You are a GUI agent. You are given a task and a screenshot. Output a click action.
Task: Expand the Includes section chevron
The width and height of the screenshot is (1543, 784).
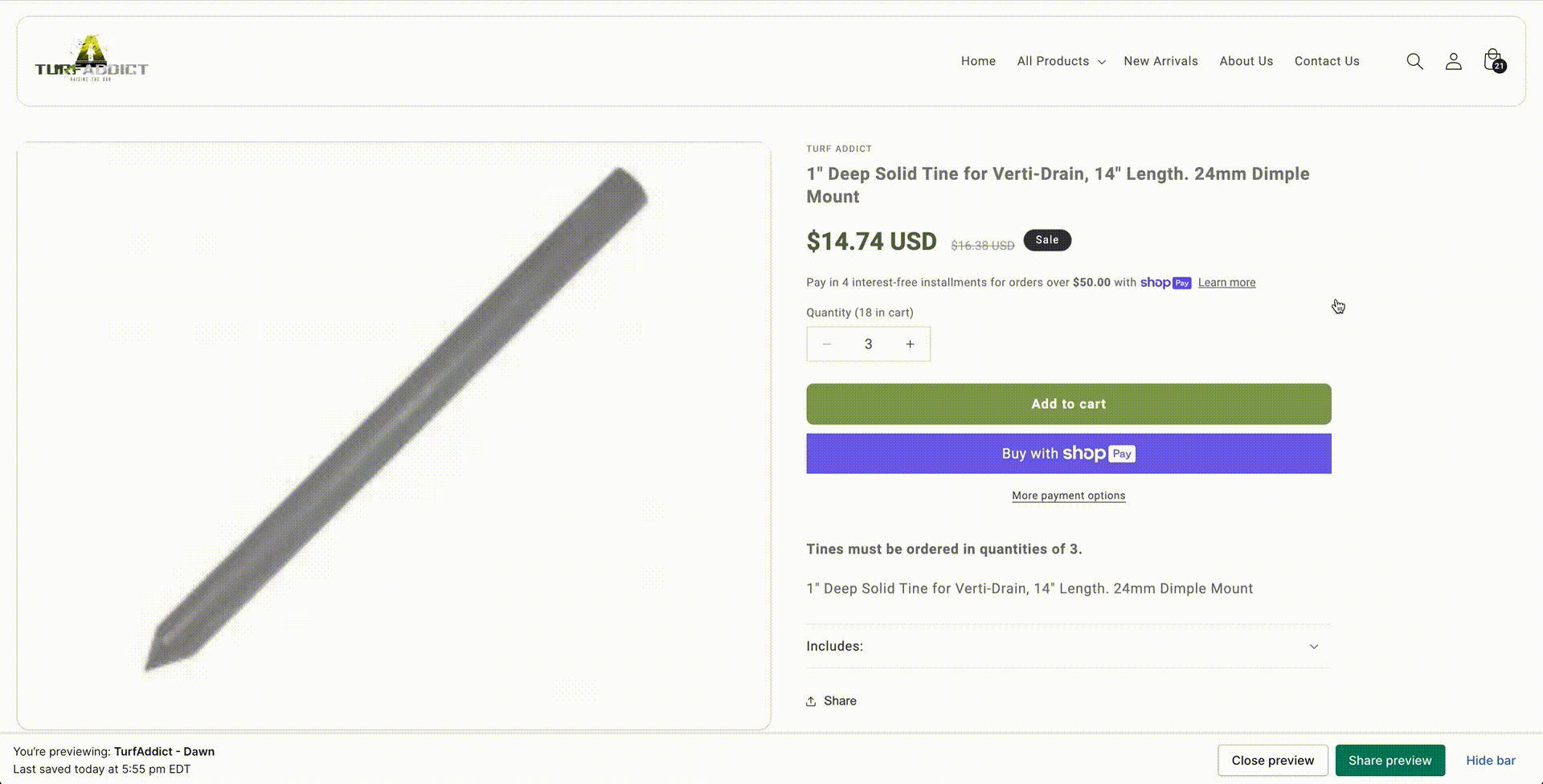pyautogui.click(x=1314, y=646)
